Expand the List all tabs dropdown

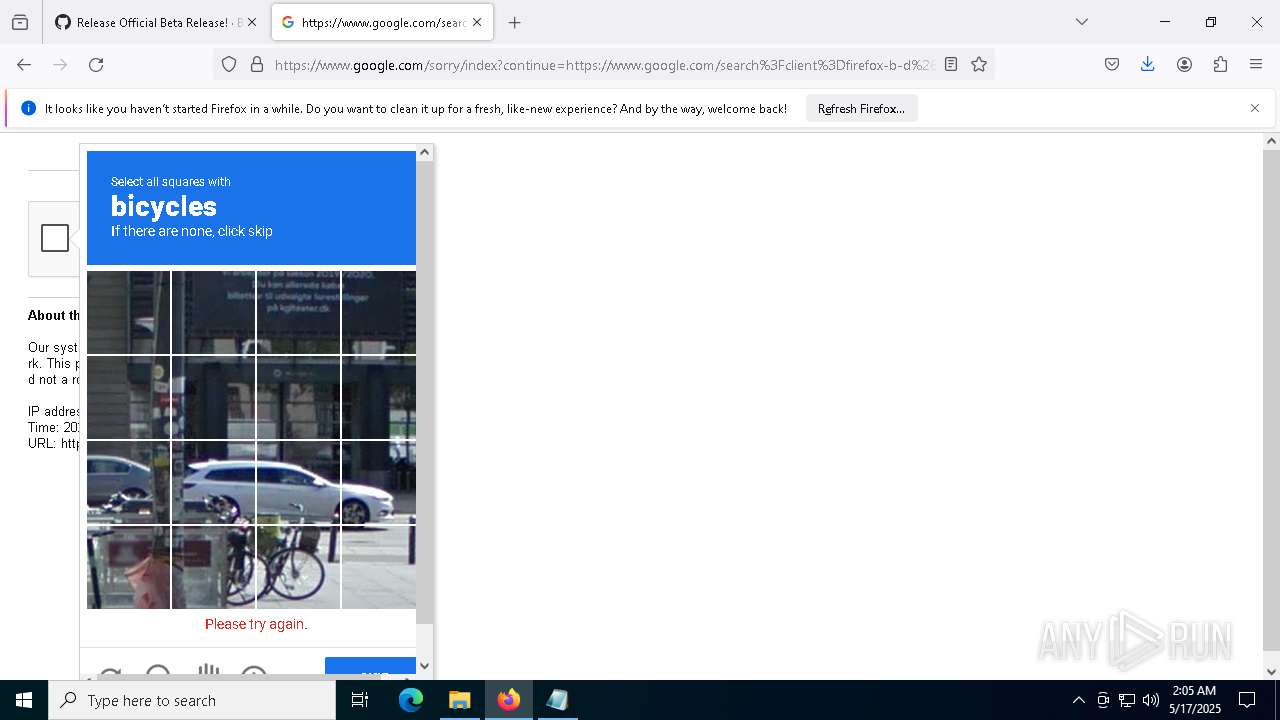click(x=1081, y=22)
